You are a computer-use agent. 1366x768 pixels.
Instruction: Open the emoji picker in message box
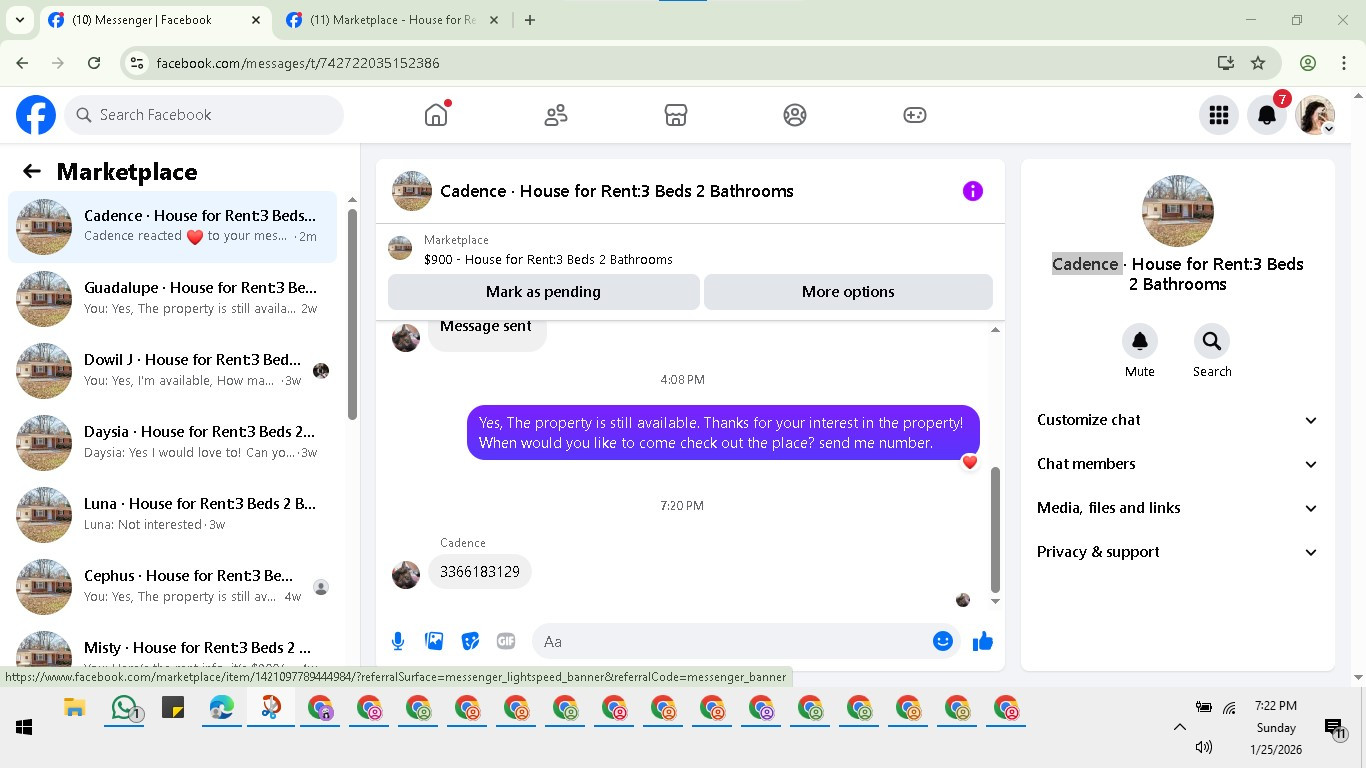[943, 641]
